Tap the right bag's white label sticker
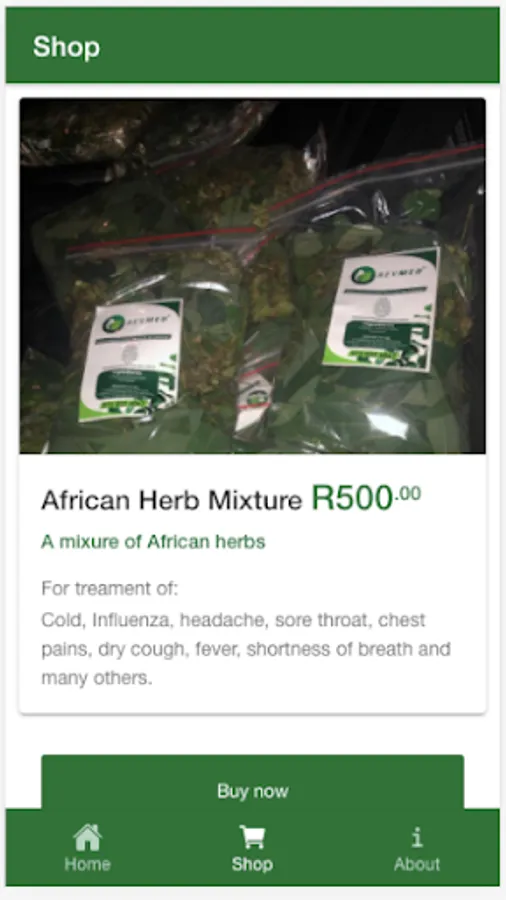The height and width of the screenshot is (900, 506). click(380, 309)
